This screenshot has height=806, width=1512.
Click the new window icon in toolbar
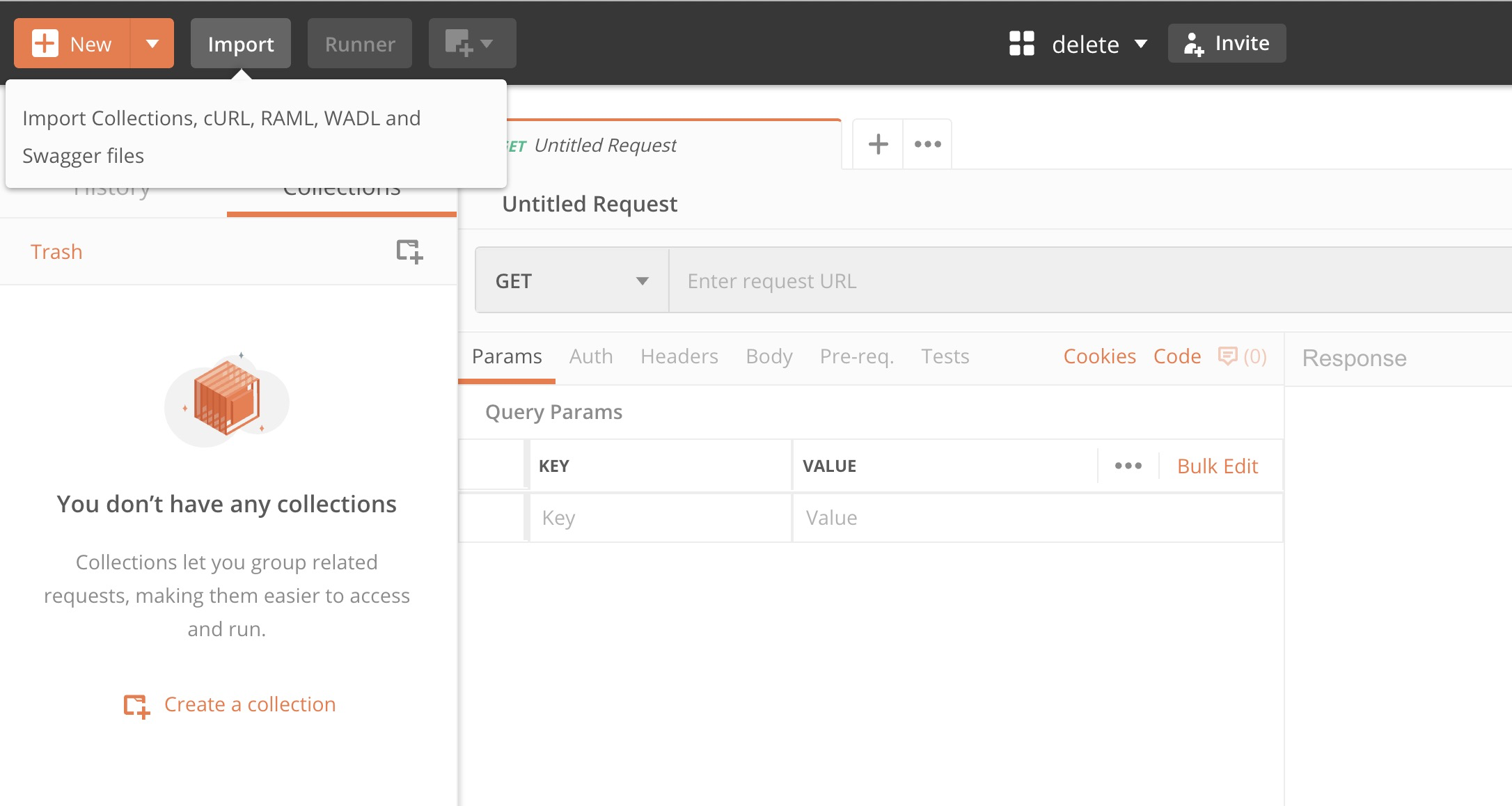tap(471, 44)
